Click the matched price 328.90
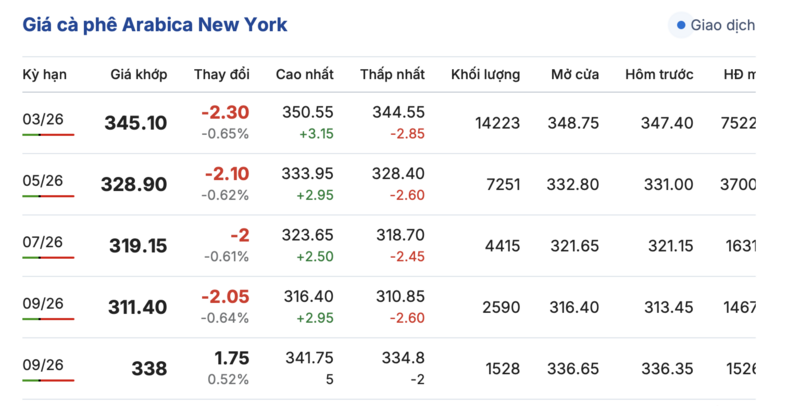800x406 pixels. [133, 185]
